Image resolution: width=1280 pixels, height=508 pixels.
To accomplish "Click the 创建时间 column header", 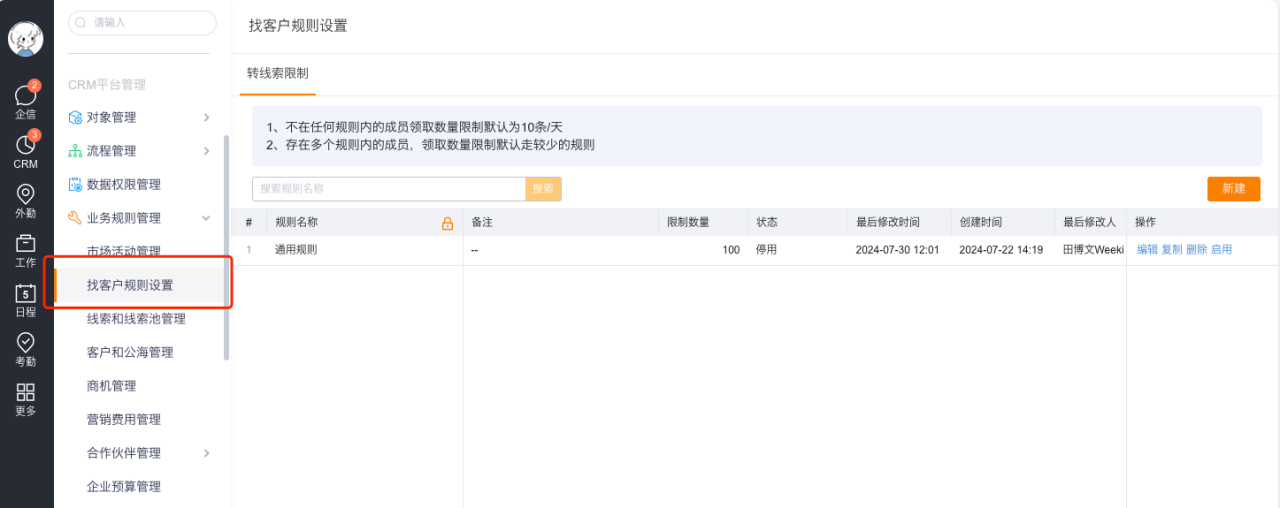I will 981,223.
